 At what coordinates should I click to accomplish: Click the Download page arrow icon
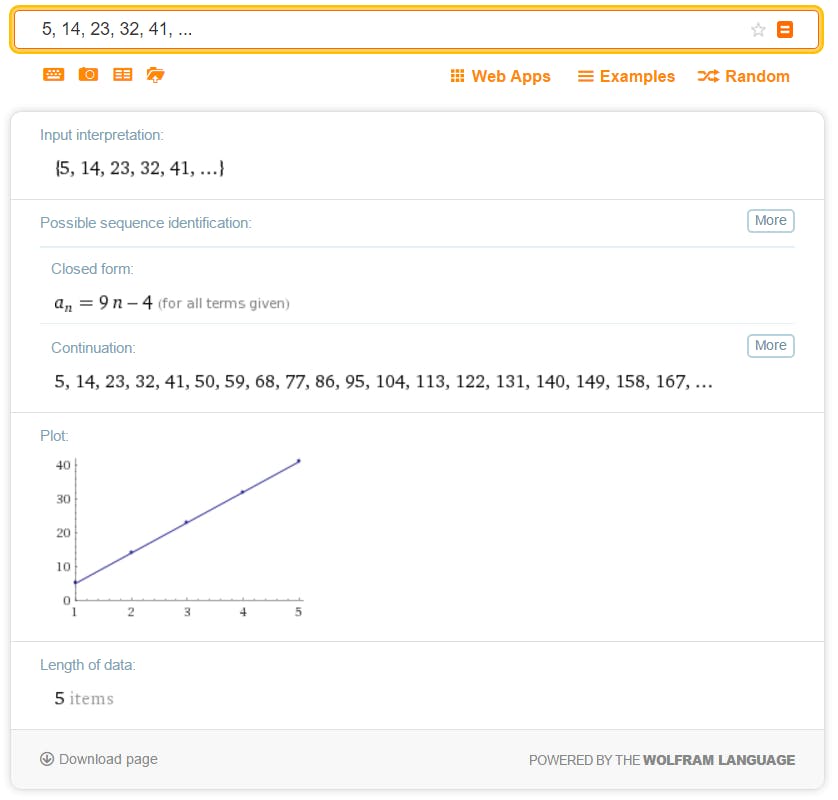47,759
